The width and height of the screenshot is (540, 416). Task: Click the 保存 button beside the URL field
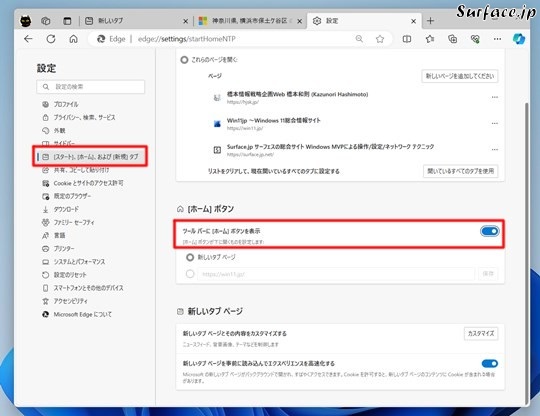point(488,274)
